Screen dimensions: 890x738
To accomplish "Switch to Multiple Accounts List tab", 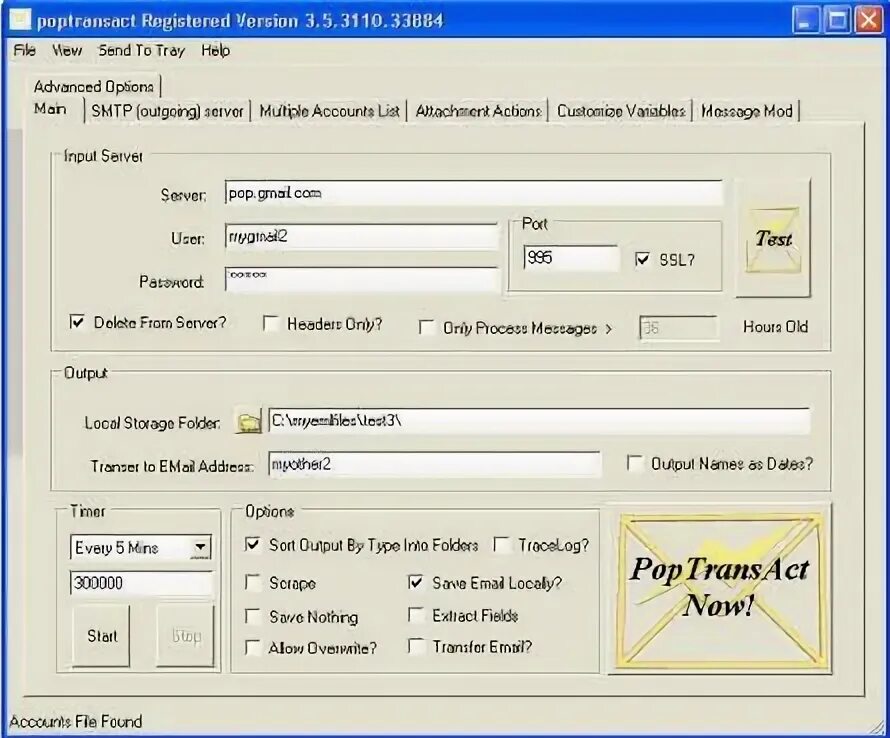I will (x=329, y=111).
